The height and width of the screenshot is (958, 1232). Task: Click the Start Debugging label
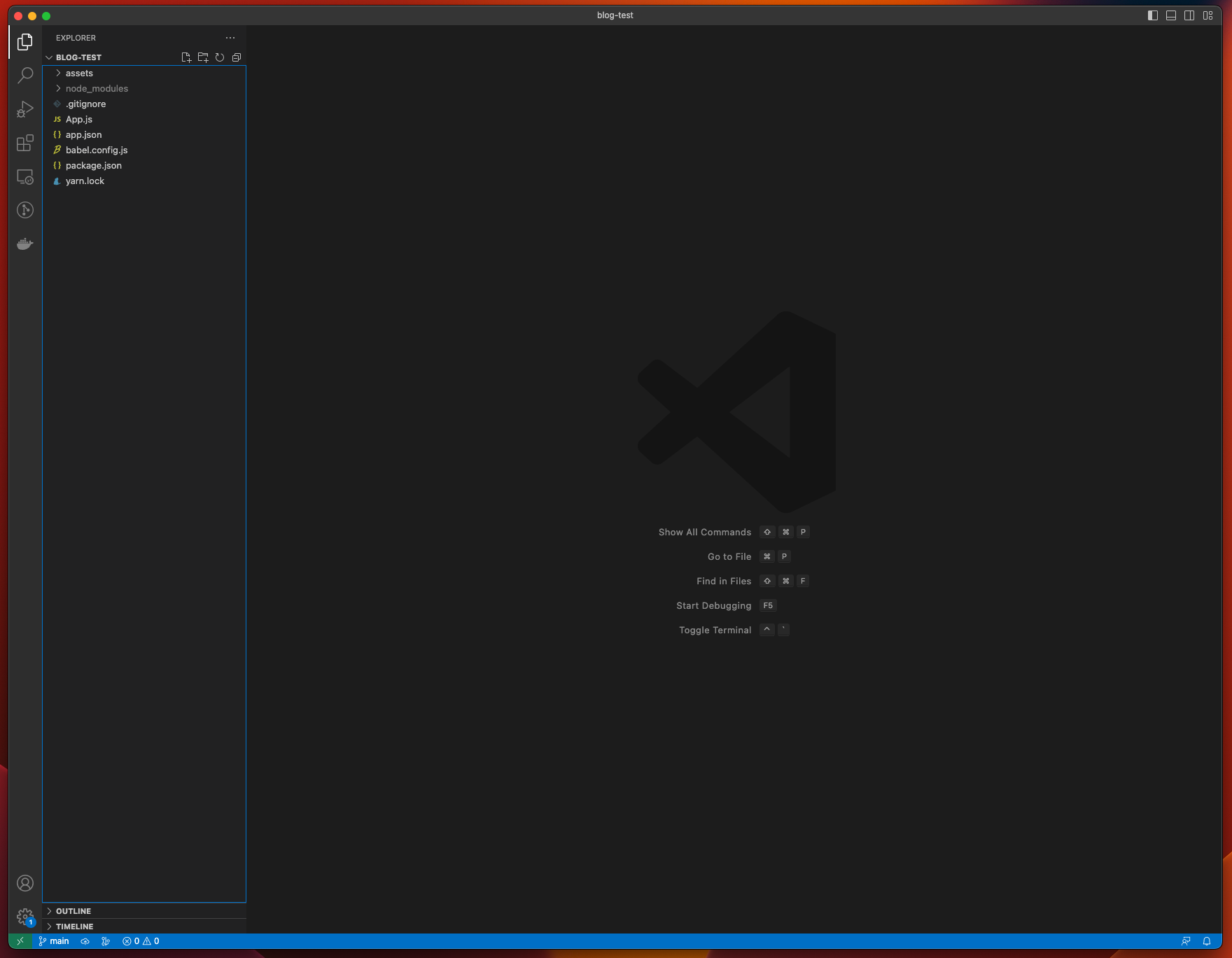pos(714,606)
